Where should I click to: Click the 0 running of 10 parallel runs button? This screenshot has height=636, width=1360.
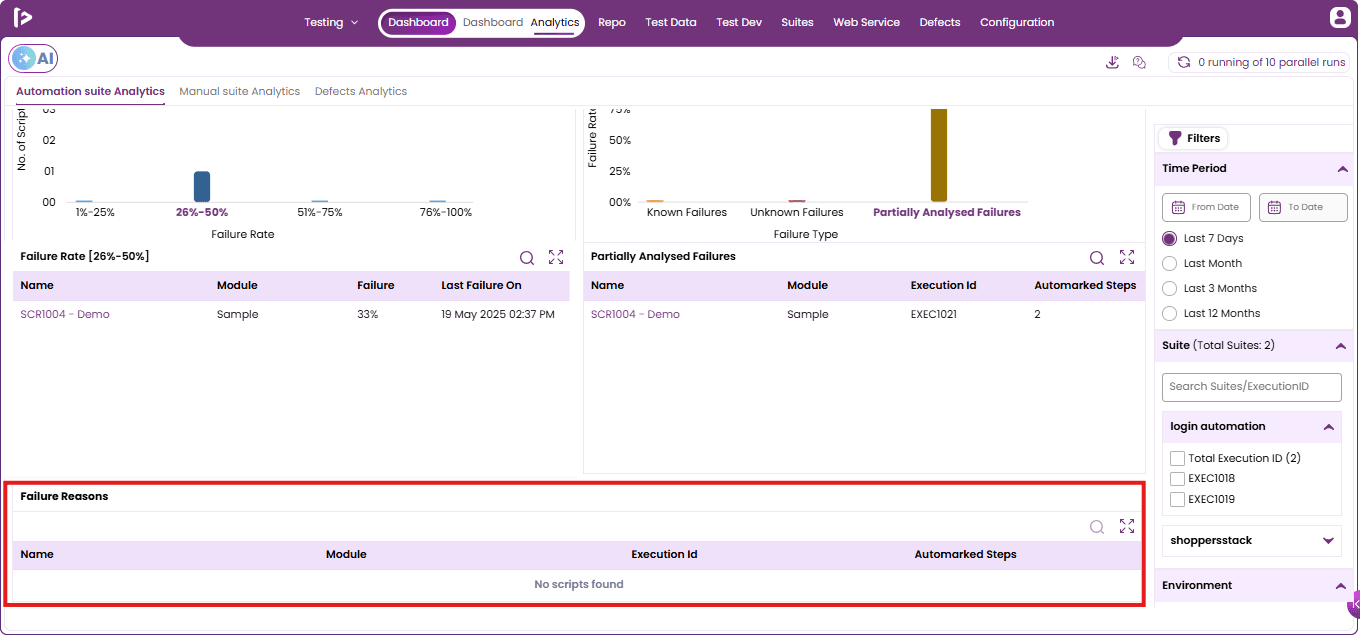1260,62
